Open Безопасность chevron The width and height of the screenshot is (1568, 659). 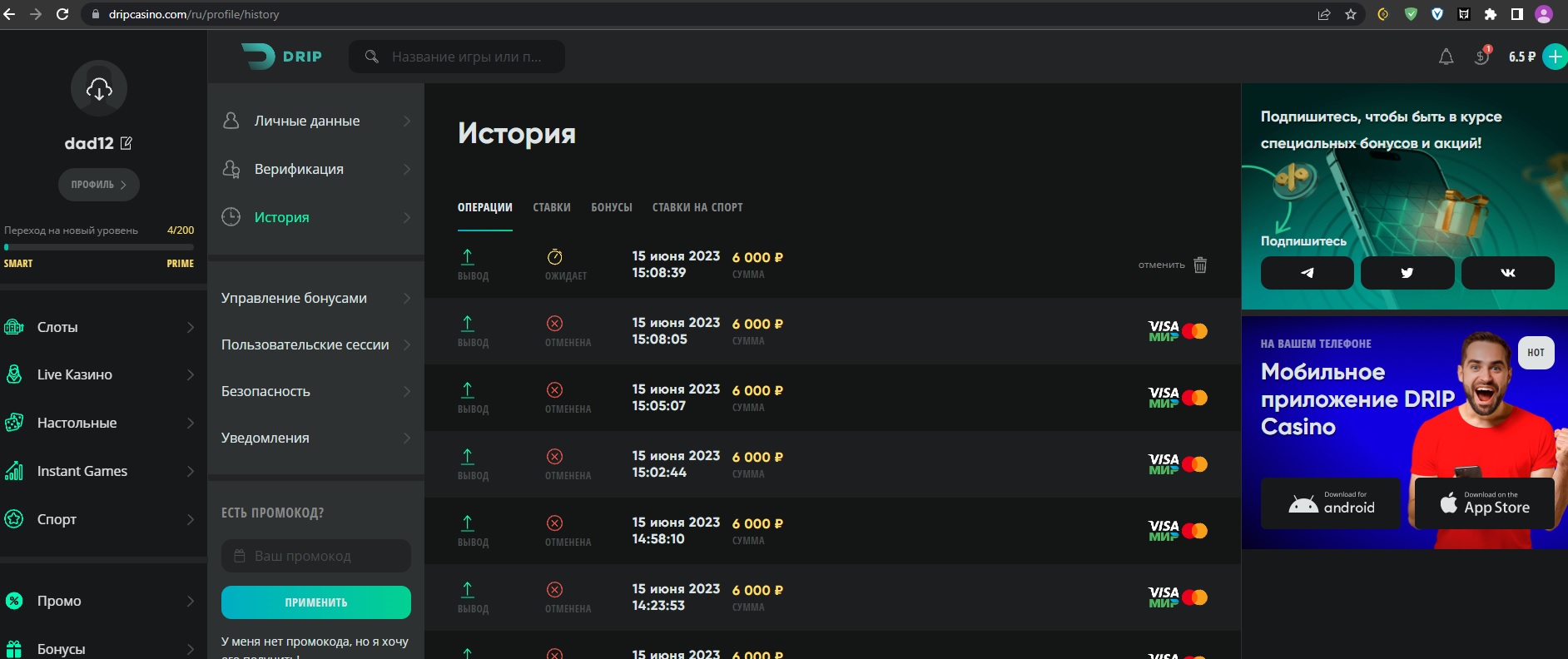(x=407, y=391)
